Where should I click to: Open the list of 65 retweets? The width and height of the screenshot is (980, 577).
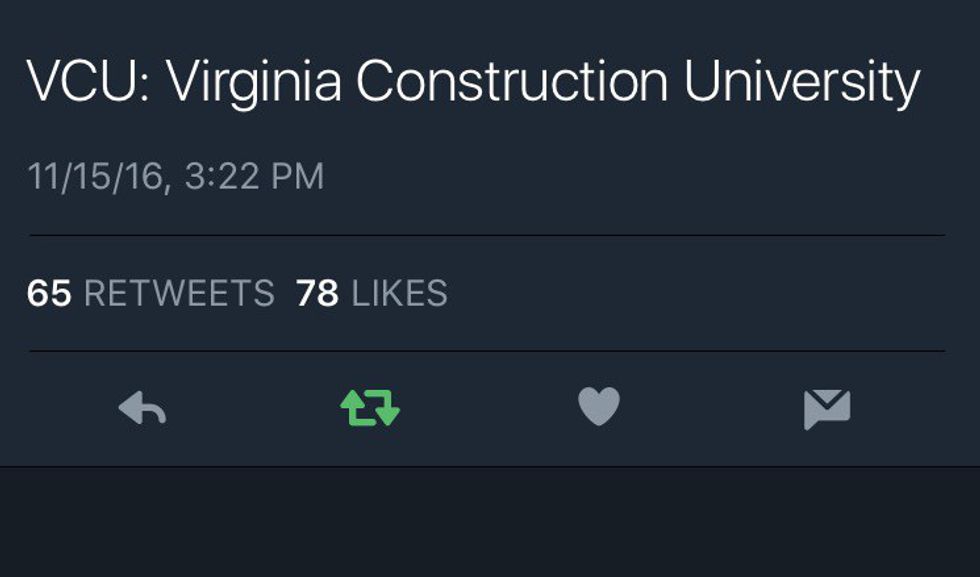(150, 294)
